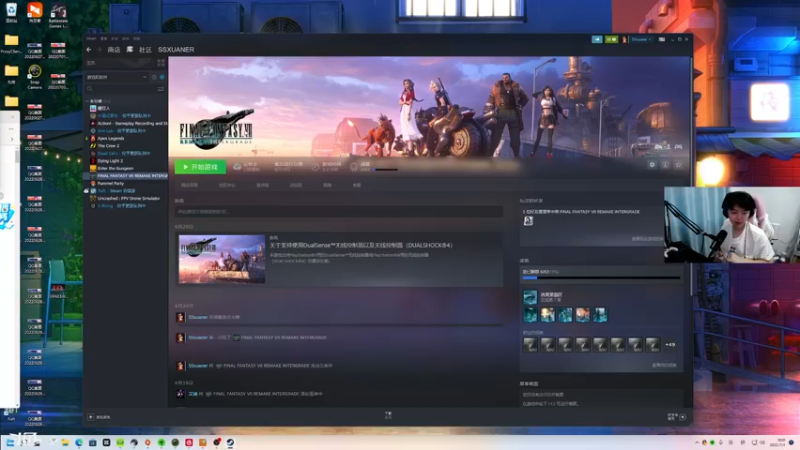Toggle the ready-to-play filter circle icon

pyautogui.click(x=162, y=77)
